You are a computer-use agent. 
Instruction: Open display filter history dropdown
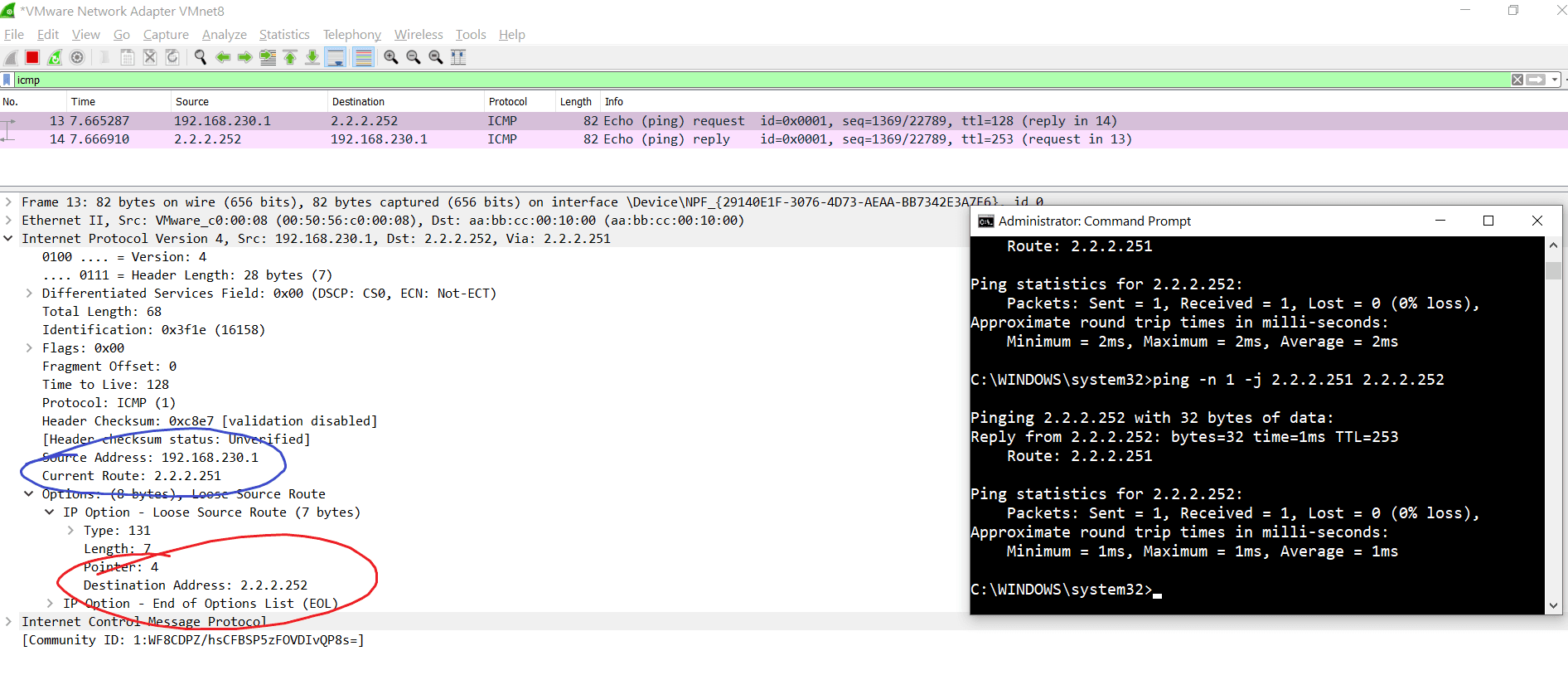click(1555, 80)
